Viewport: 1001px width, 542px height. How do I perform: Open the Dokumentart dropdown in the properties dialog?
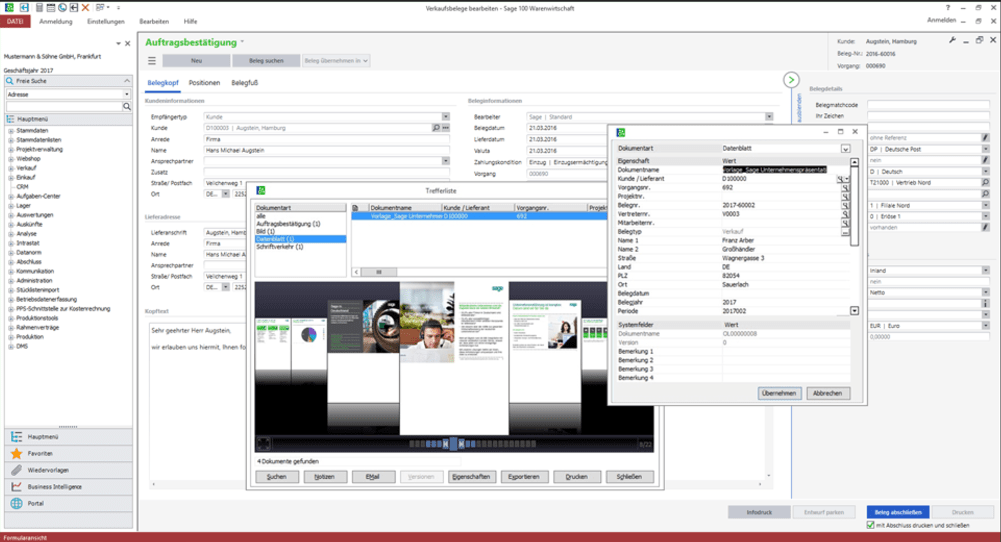tap(845, 149)
